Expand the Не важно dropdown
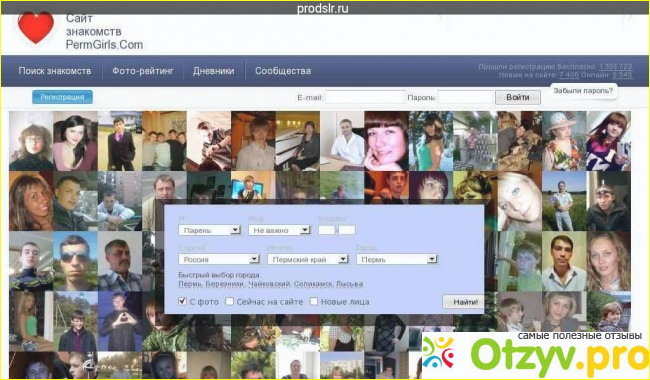Image resolution: width=650 pixels, height=380 pixels. pos(279,230)
